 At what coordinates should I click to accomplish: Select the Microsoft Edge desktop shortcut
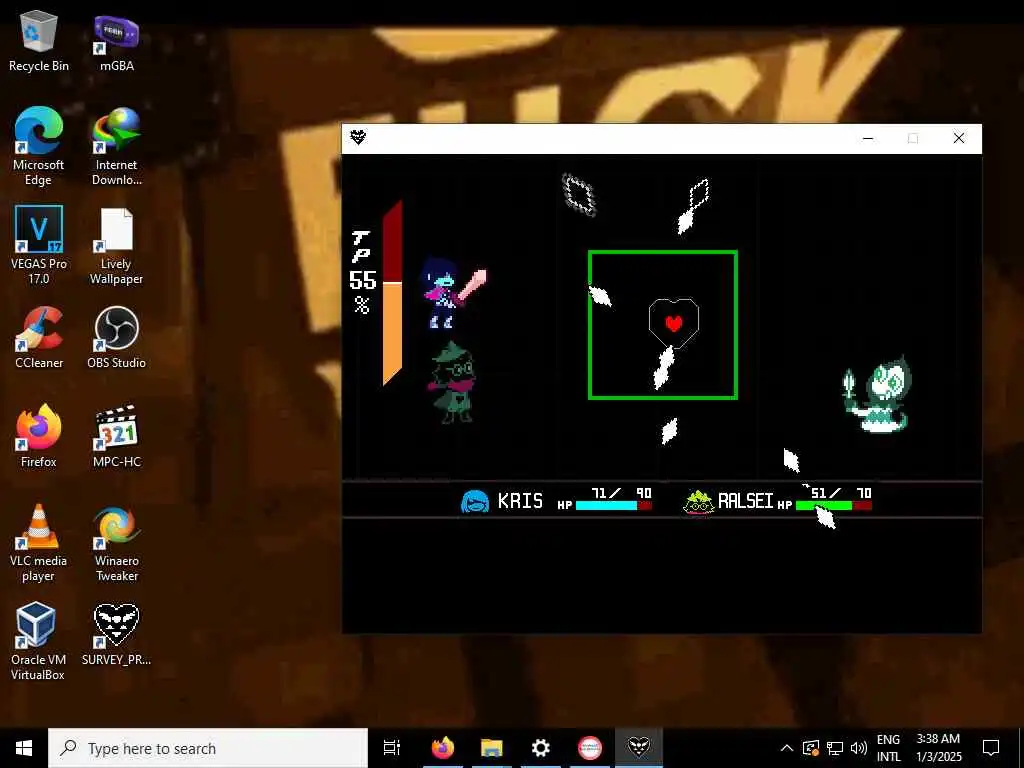point(39,146)
